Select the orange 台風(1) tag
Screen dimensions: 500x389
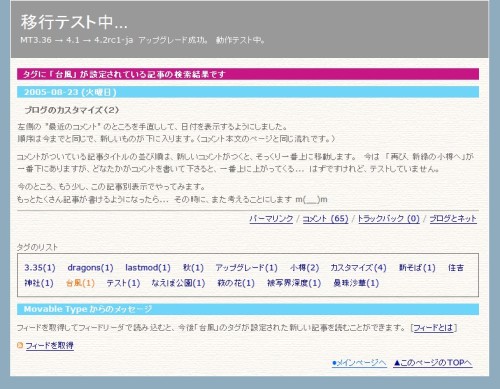tap(80, 283)
